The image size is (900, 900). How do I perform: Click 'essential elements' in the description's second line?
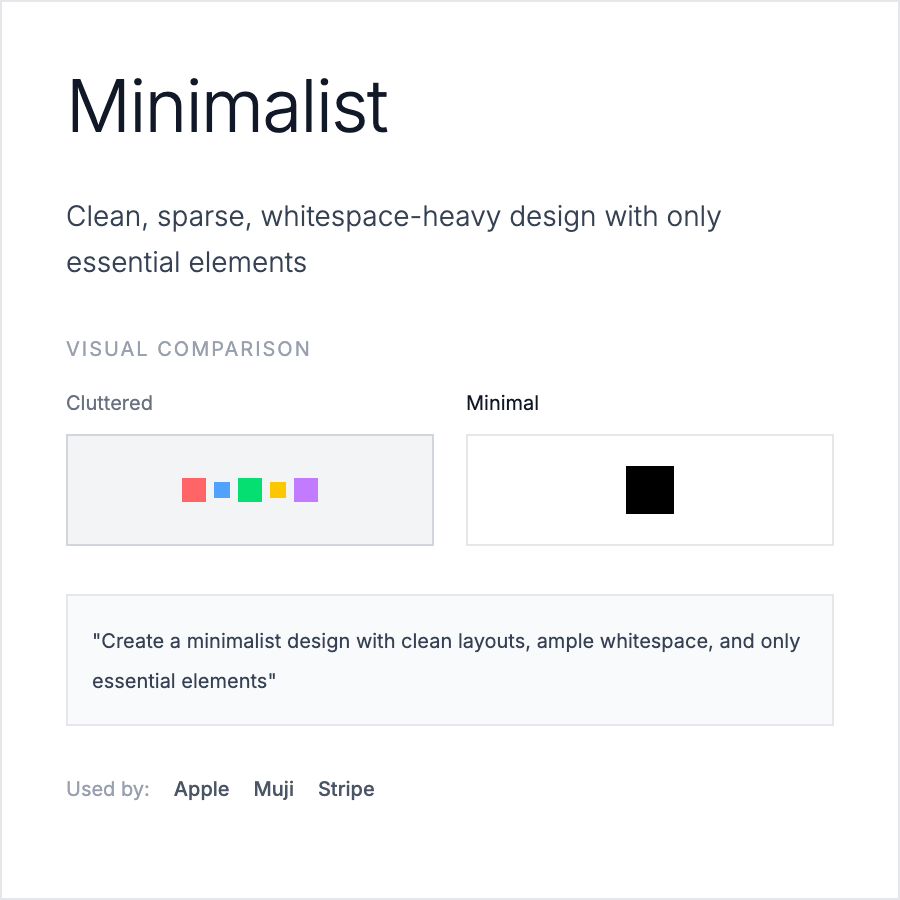(x=186, y=263)
